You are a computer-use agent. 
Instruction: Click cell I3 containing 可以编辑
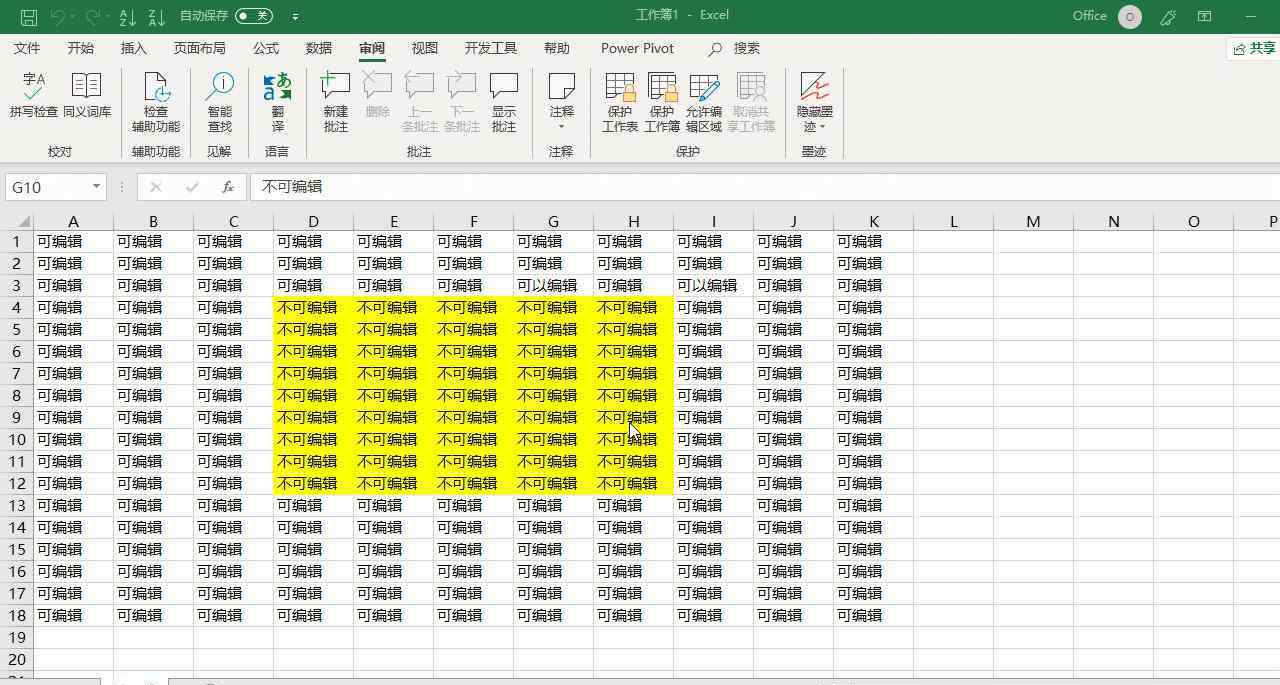tap(713, 285)
